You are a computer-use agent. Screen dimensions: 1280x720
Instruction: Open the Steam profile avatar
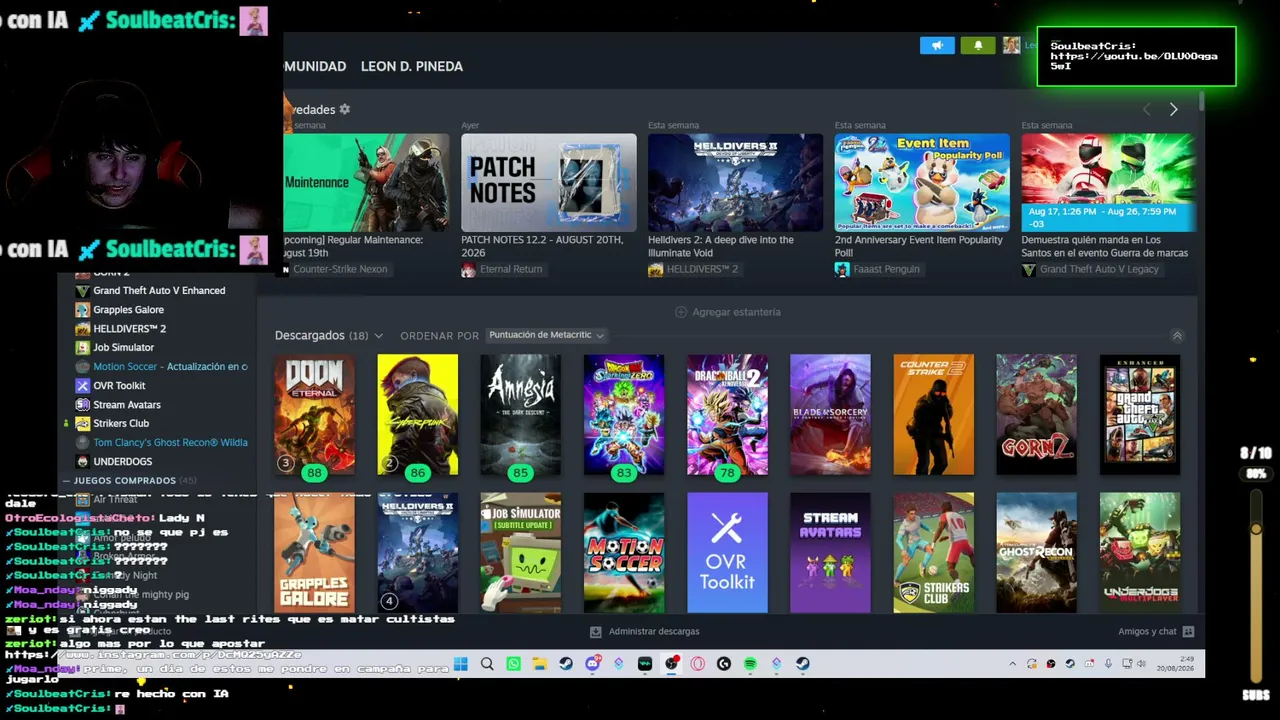[x=1012, y=45]
